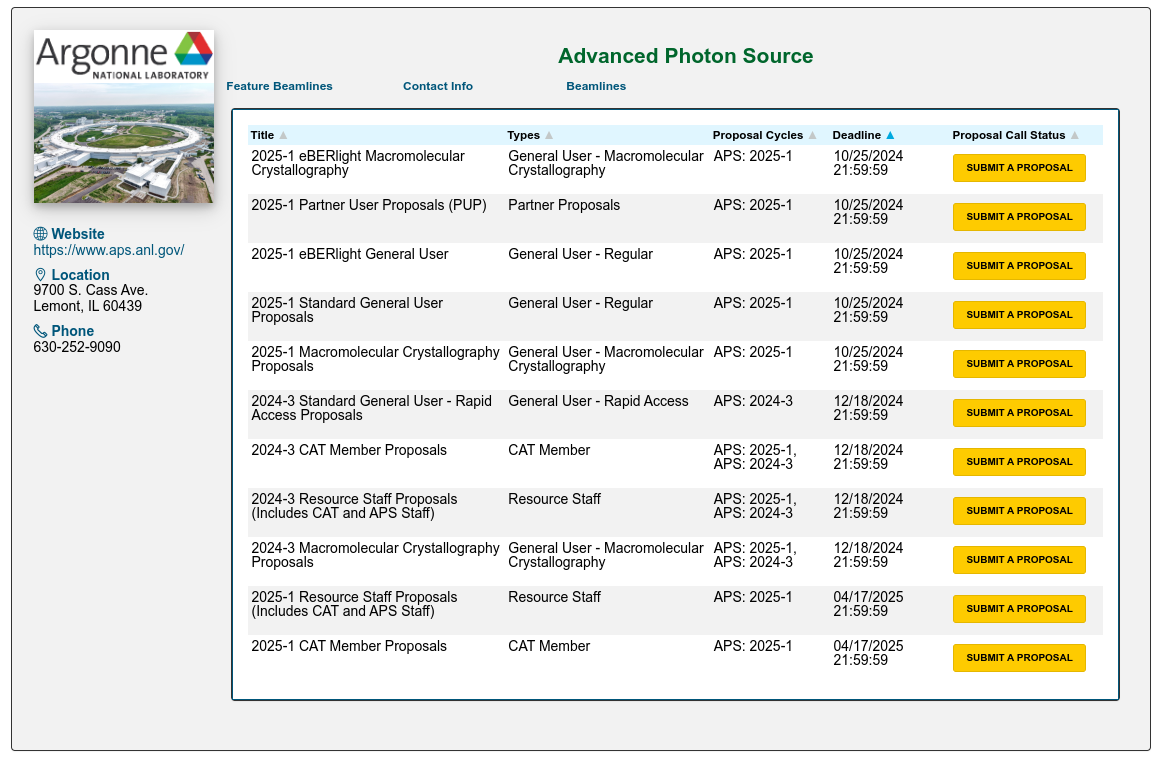The width and height of the screenshot is (1160, 757).
Task: Click the globe Website icon
Action: click(41, 234)
